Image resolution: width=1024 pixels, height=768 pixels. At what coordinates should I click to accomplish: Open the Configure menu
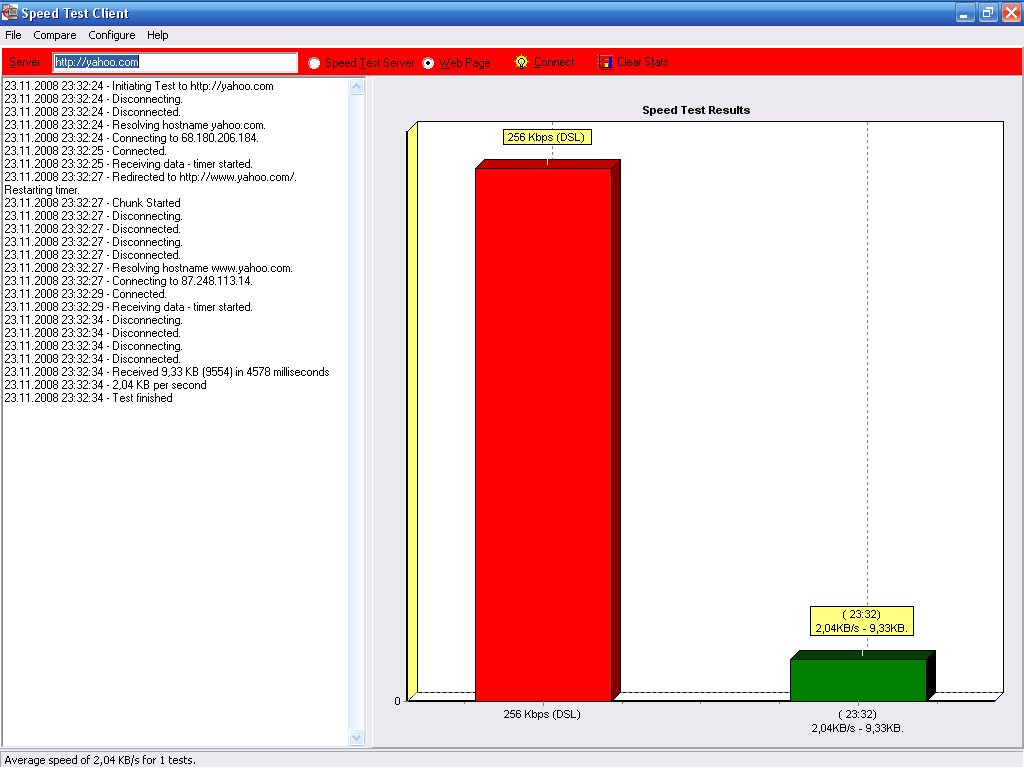(111, 35)
